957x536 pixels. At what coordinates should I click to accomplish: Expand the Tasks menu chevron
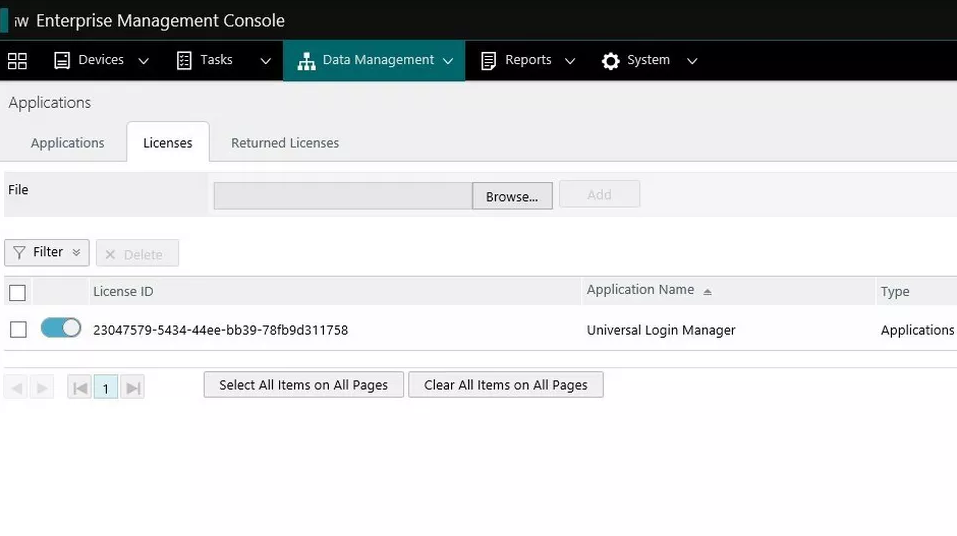(265, 61)
